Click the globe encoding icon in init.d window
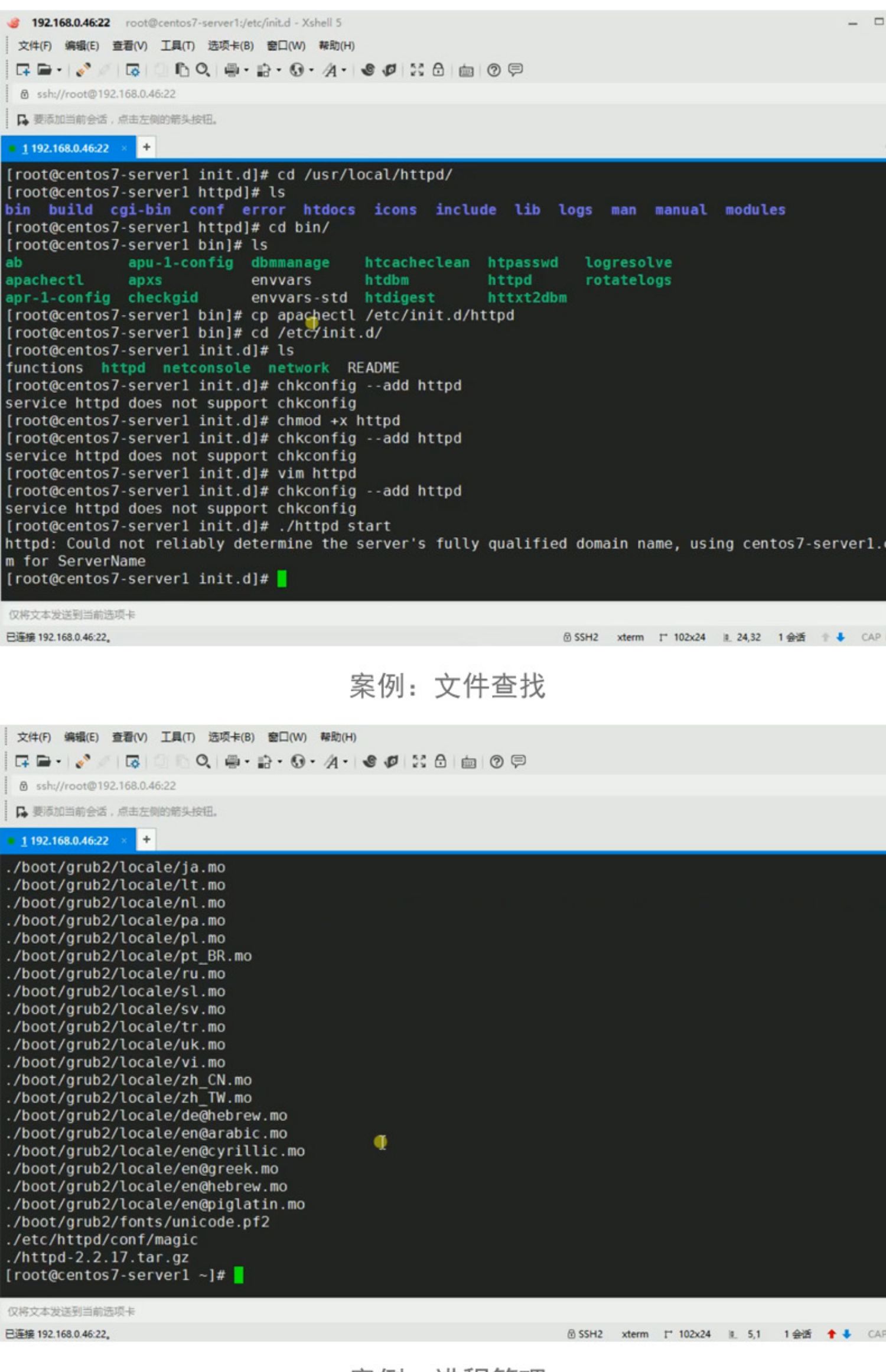The image size is (886, 1372). point(297,70)
